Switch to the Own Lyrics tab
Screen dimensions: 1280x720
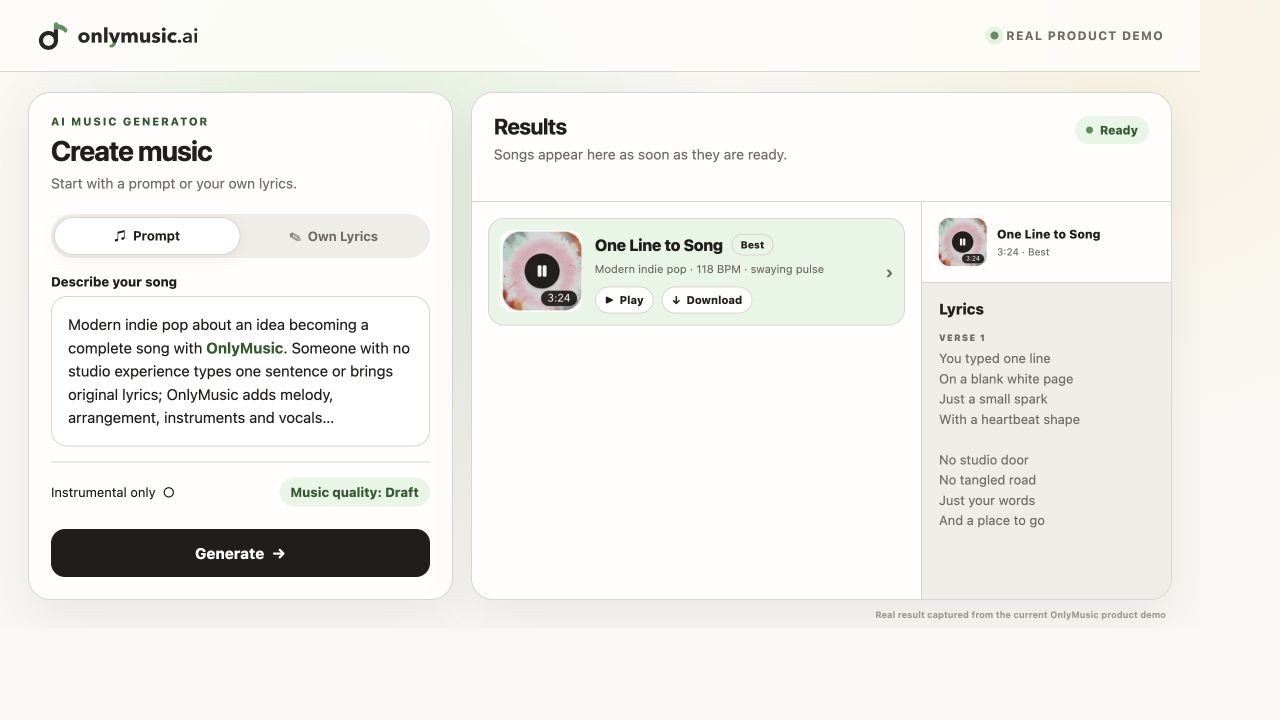(x=334, y=236)
